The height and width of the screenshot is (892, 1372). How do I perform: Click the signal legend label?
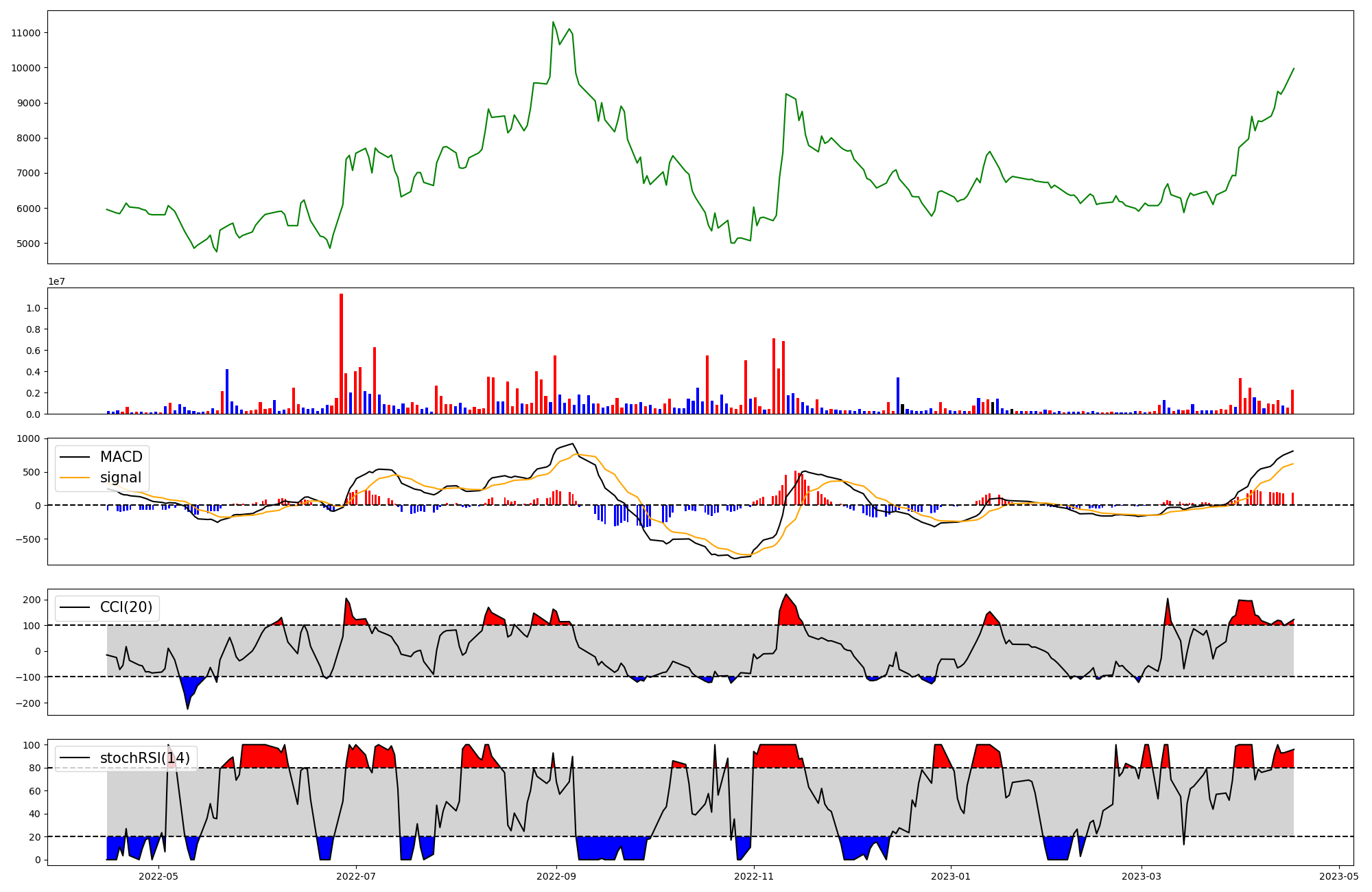[121, 478]
